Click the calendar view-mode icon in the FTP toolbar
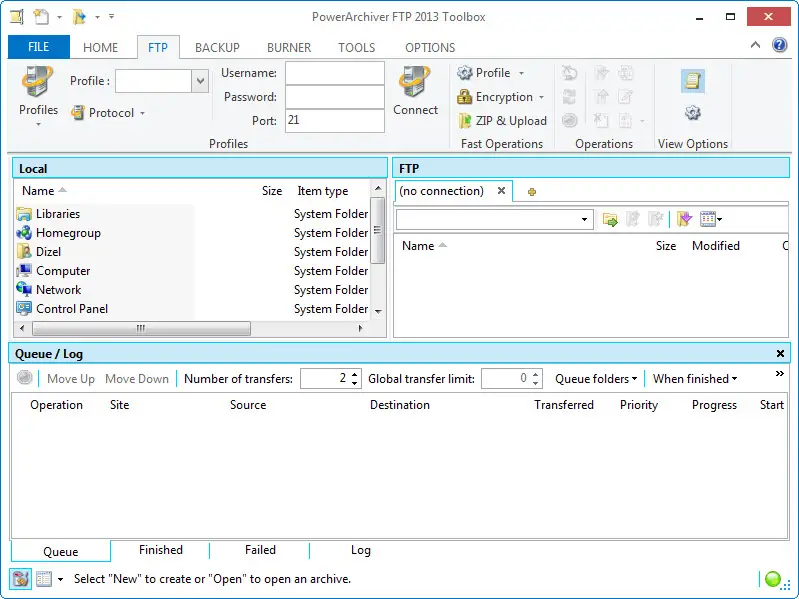The height and width of the screenshot is (599, 799). point(708,220)
